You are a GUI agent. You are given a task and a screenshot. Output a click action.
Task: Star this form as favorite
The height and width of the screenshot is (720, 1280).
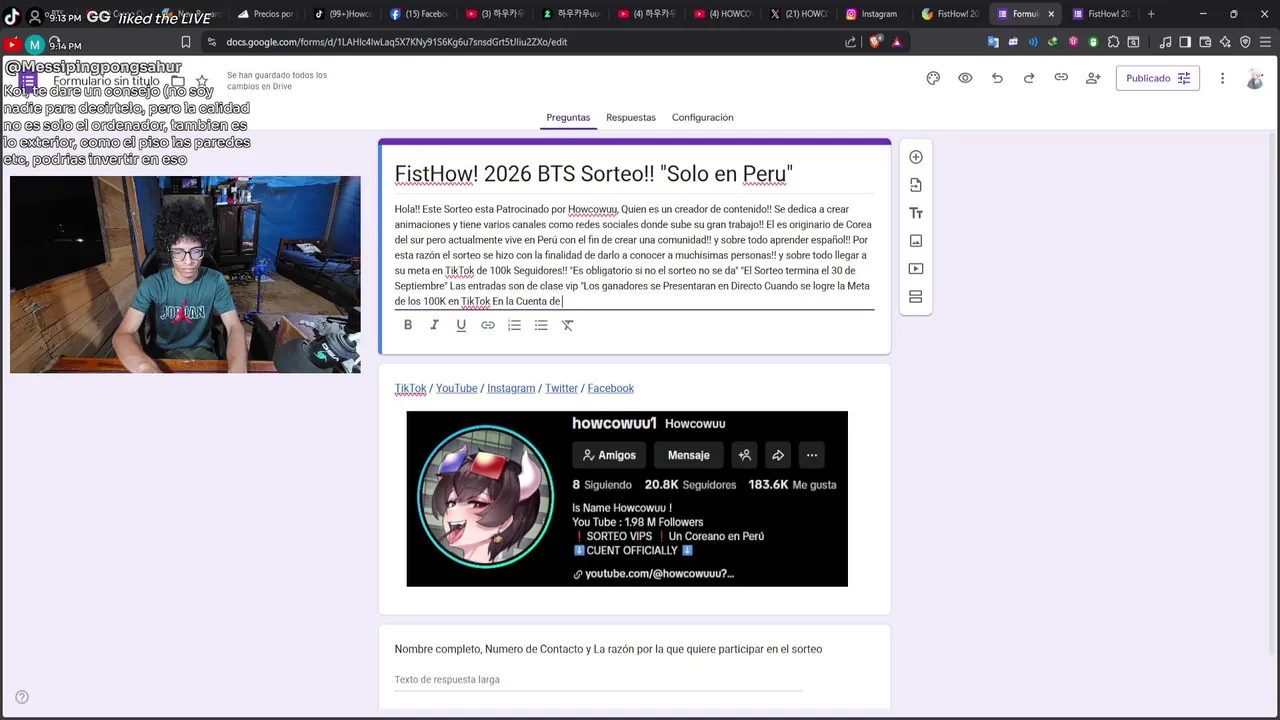coord(202,81)
